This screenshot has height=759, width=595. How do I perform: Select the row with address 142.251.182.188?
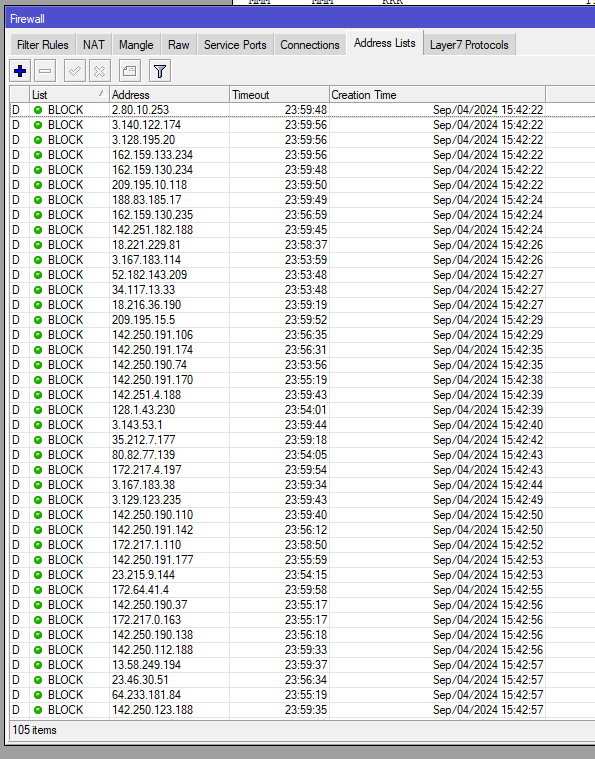(302, 230)
